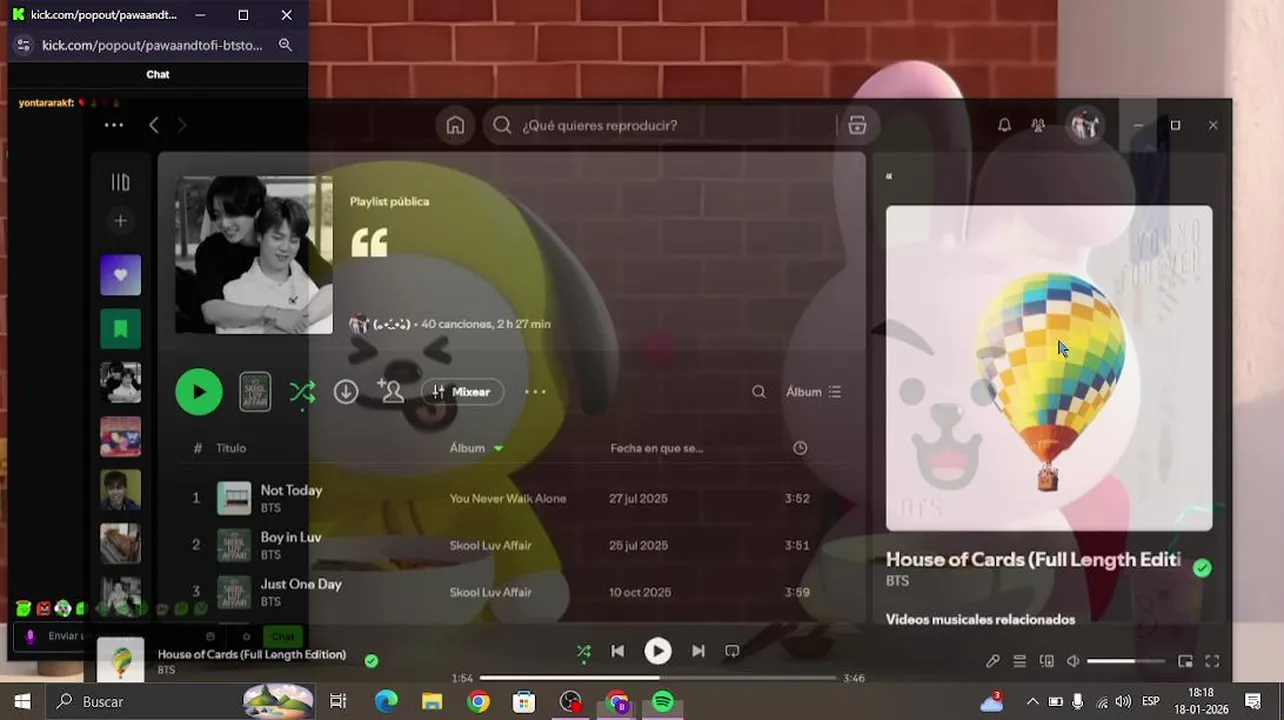Play the playlist with the big green button
This screenshot has height=720, width=1284.
coord(199,392)
